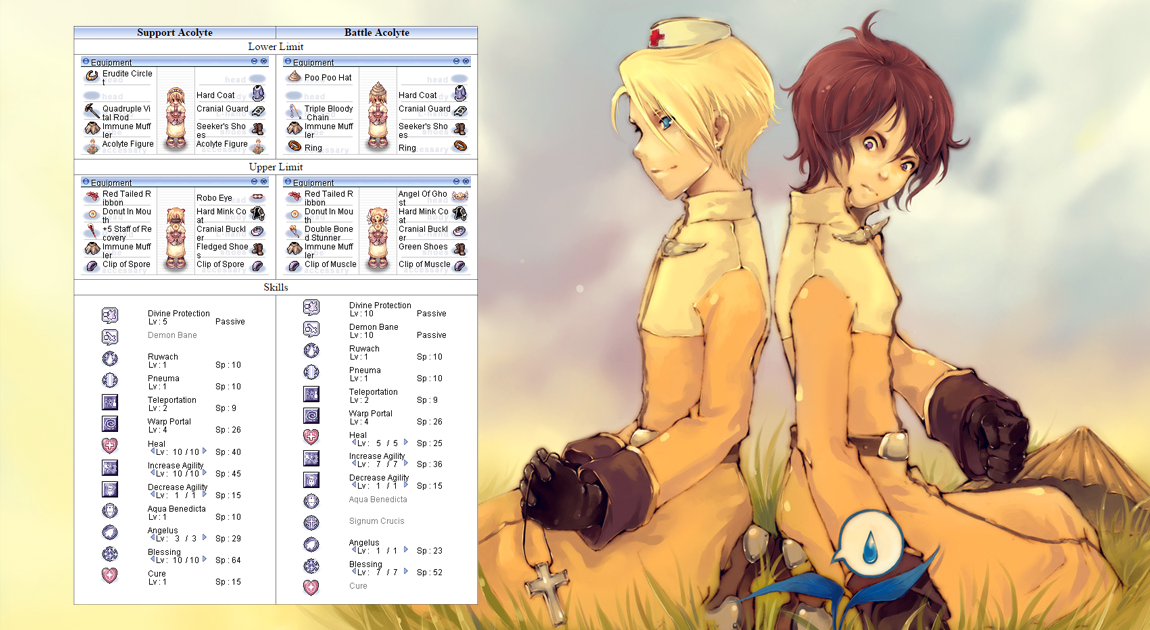1150x630 pixels.
Task: Click the +5 Staff of Recovery icon
Action: pos(92,231)
